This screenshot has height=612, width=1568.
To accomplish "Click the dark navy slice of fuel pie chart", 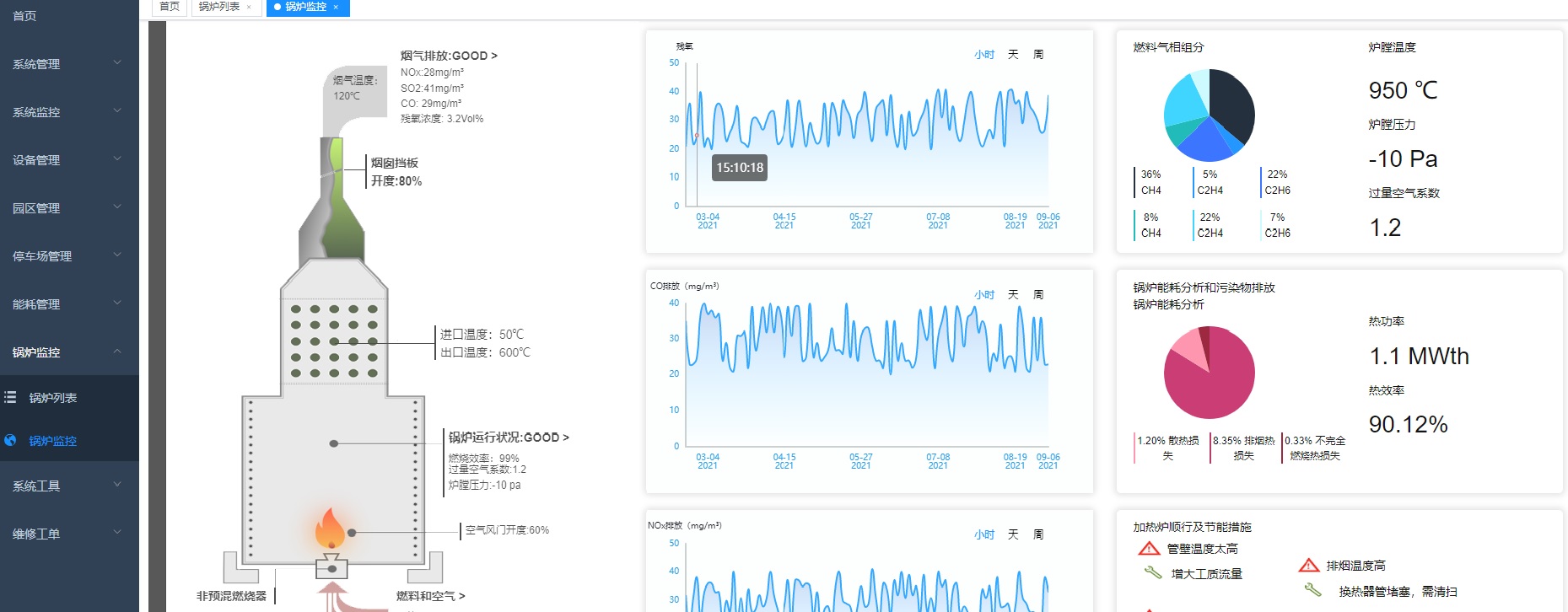I will (1231, 105).
